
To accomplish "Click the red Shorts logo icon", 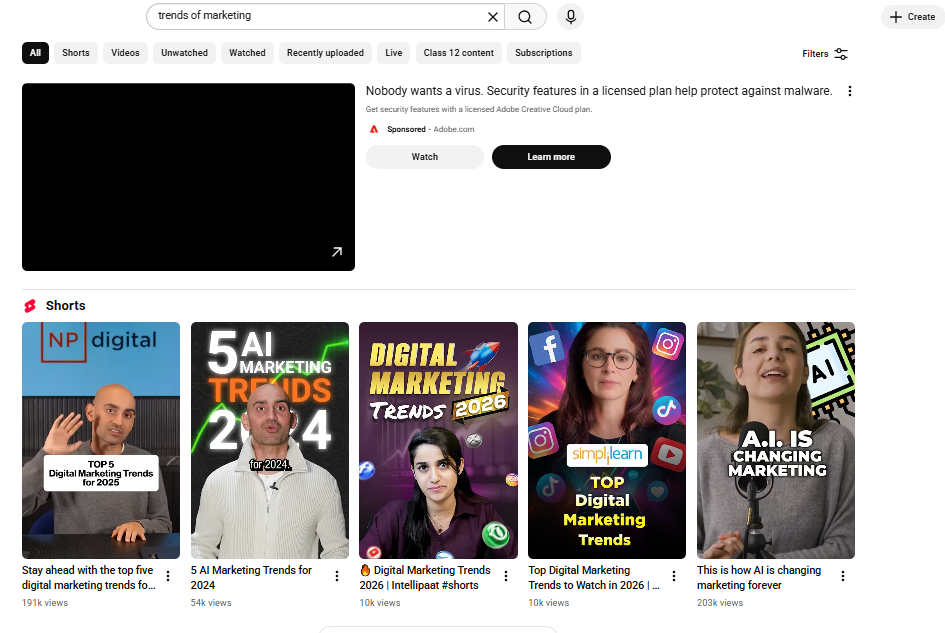I will tap(30, 306).
